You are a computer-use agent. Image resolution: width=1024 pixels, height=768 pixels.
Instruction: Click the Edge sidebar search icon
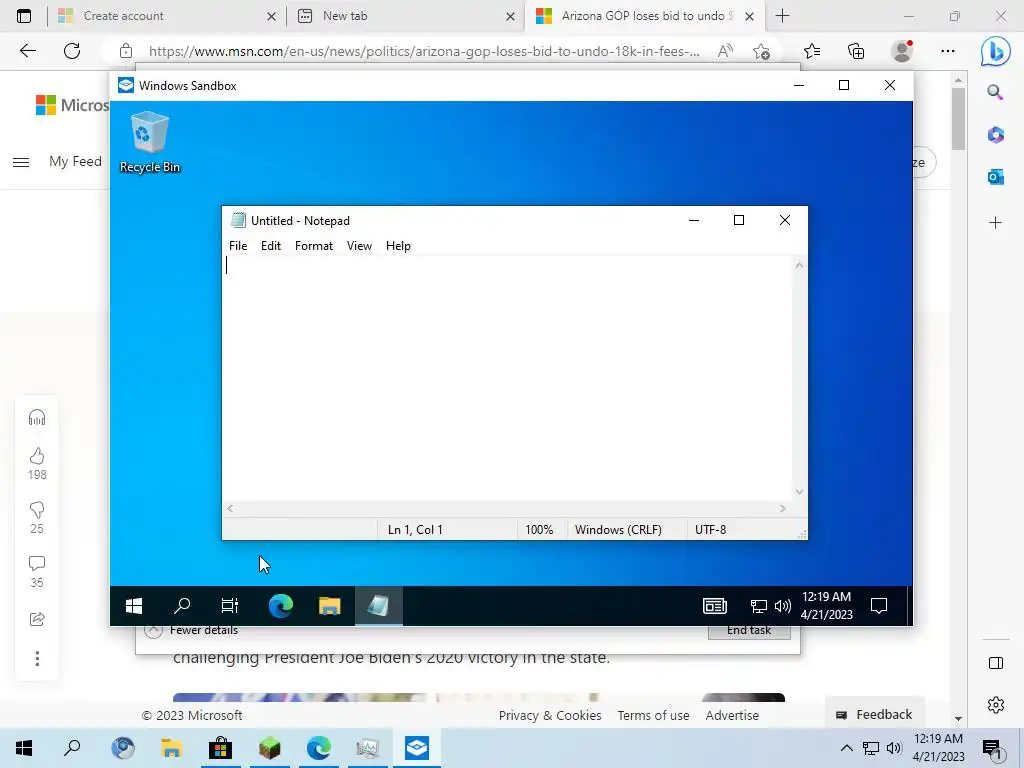995,92
